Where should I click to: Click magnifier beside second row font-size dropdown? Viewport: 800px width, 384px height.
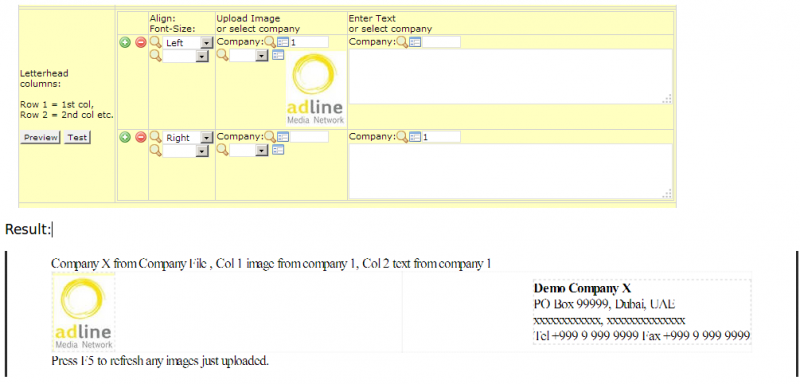pos(156,150)
